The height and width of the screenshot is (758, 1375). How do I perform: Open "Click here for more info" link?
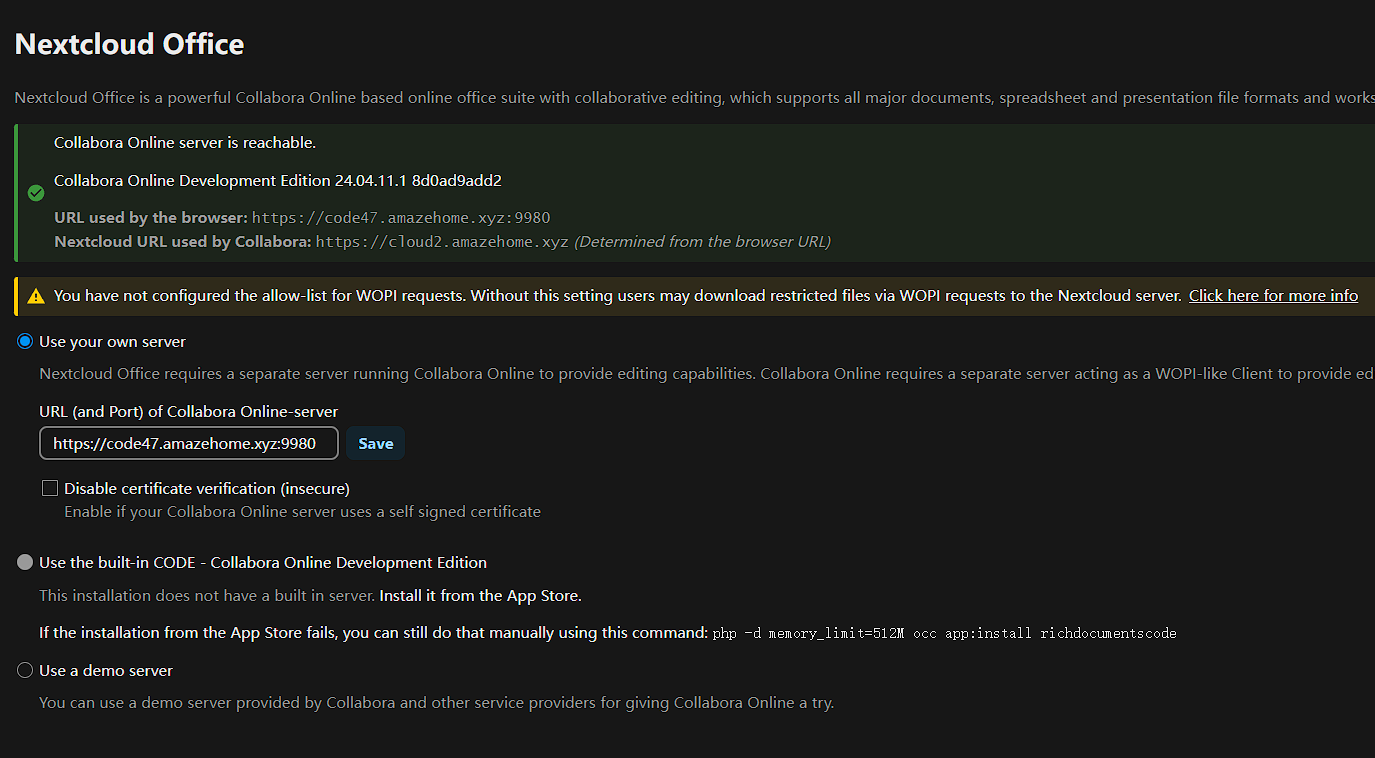(x=1273, y=295)
